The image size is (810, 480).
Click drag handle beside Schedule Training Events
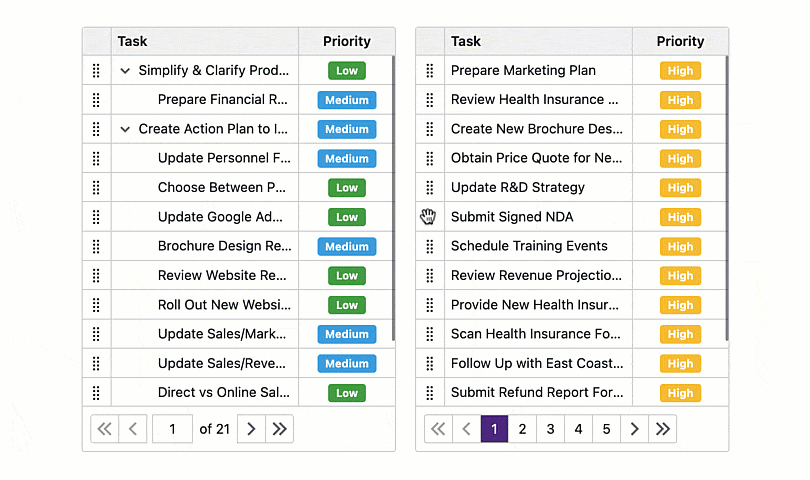click(x=430, y=246)
